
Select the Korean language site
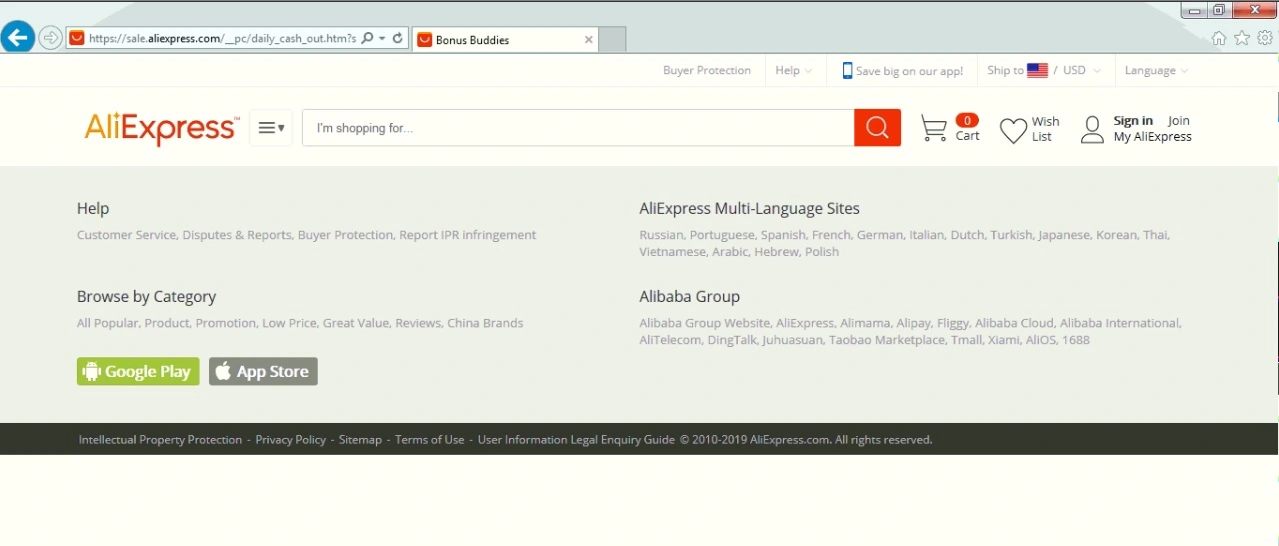click(x=1117, y=235)
